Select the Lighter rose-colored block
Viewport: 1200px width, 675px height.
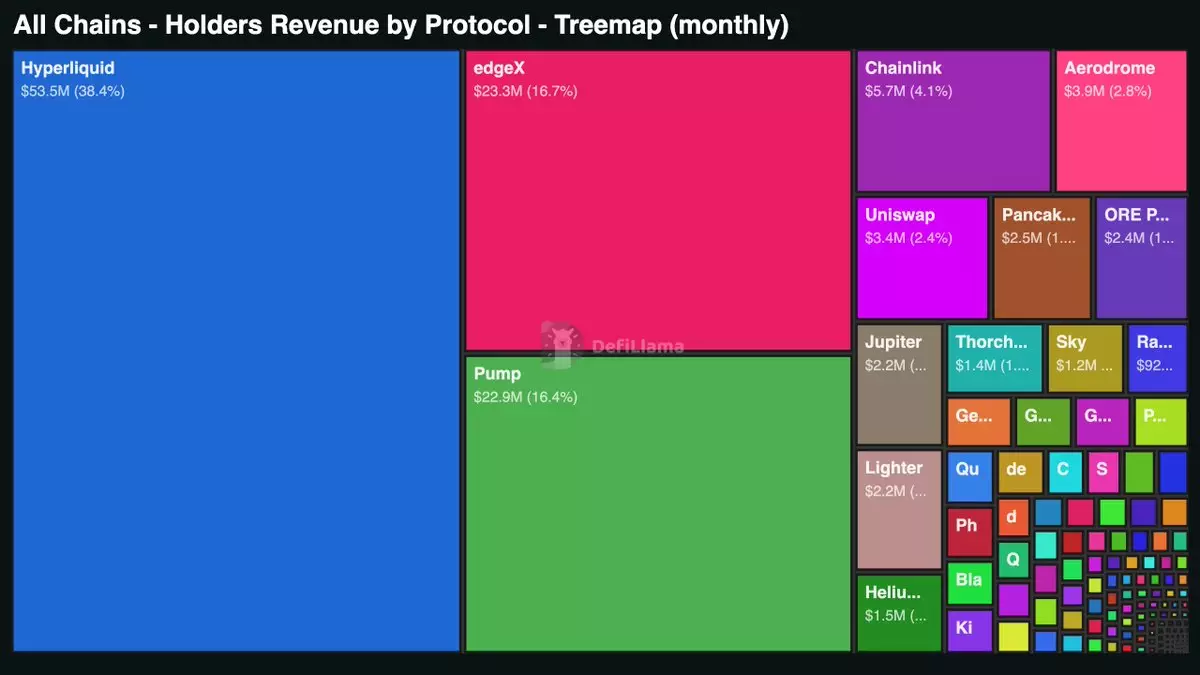(899, 510)
